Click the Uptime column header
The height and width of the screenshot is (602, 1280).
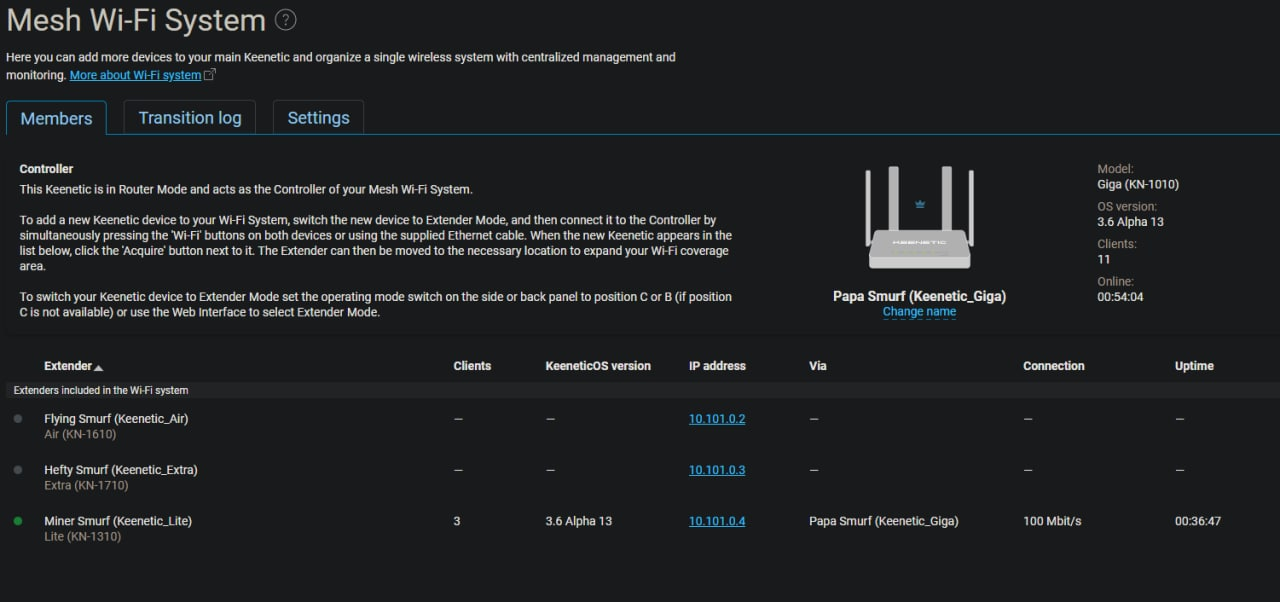(x=1194, y=366)
